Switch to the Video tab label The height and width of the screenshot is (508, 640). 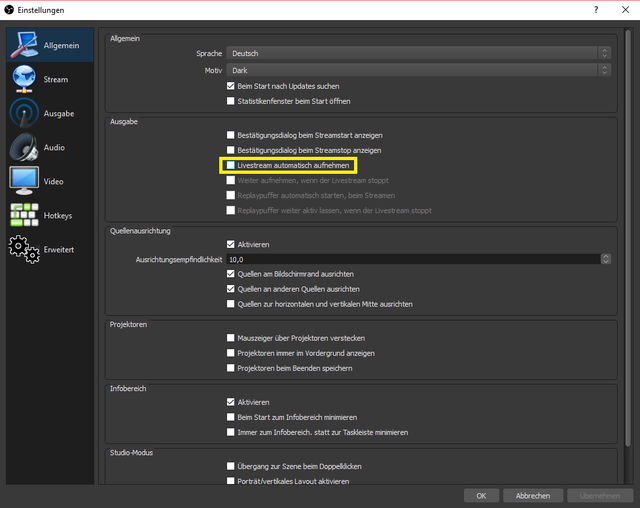pos(53,182)
